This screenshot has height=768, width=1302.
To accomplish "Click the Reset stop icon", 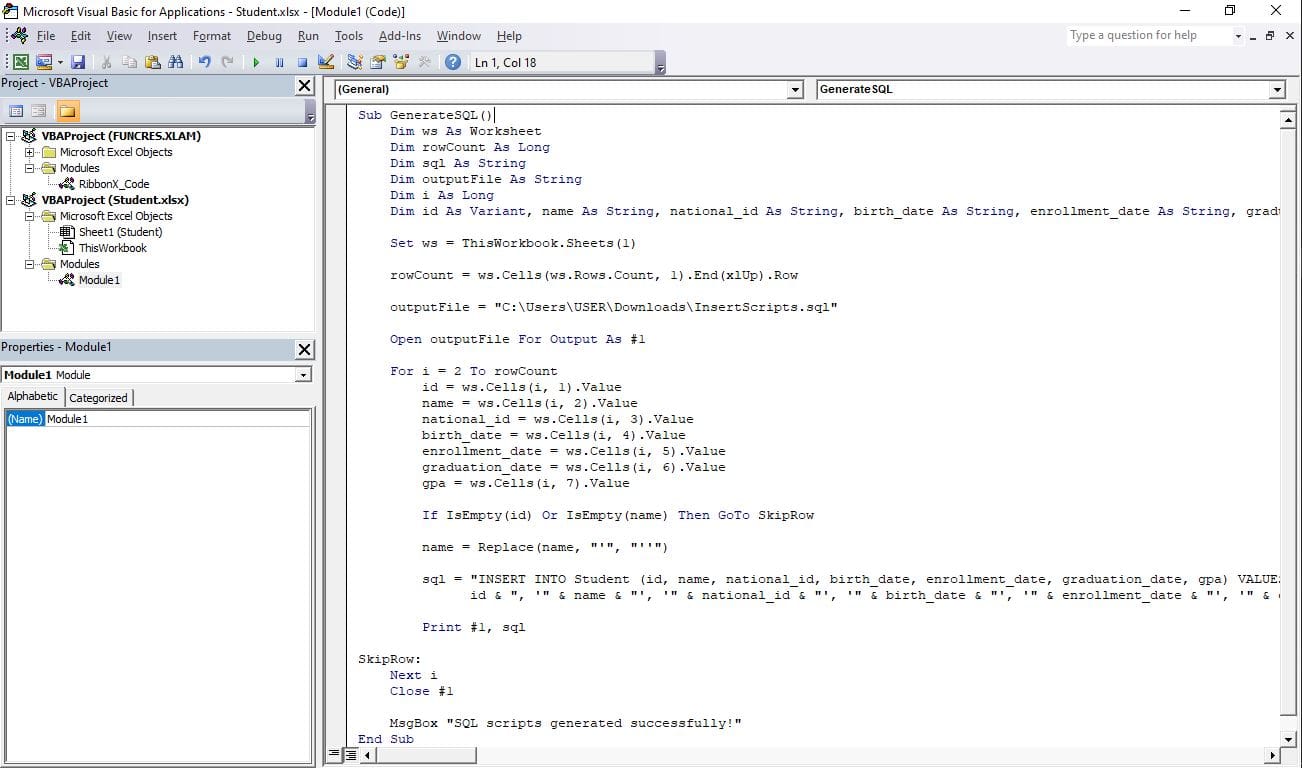I will click(x=302, y=62).
